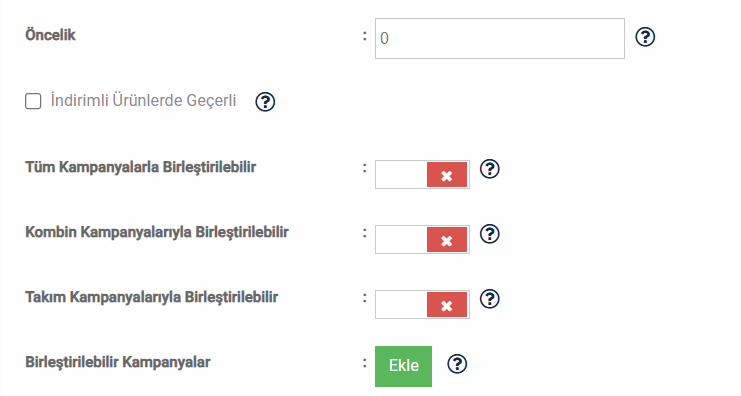Click the Birleştirilebilir Kampanyalar label
The height and width of the screenshot is (396, 741).
(x=118, y=362)
